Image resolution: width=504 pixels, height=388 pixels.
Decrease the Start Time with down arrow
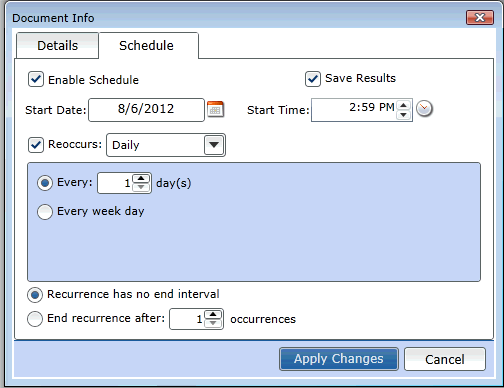click(403, 115)
